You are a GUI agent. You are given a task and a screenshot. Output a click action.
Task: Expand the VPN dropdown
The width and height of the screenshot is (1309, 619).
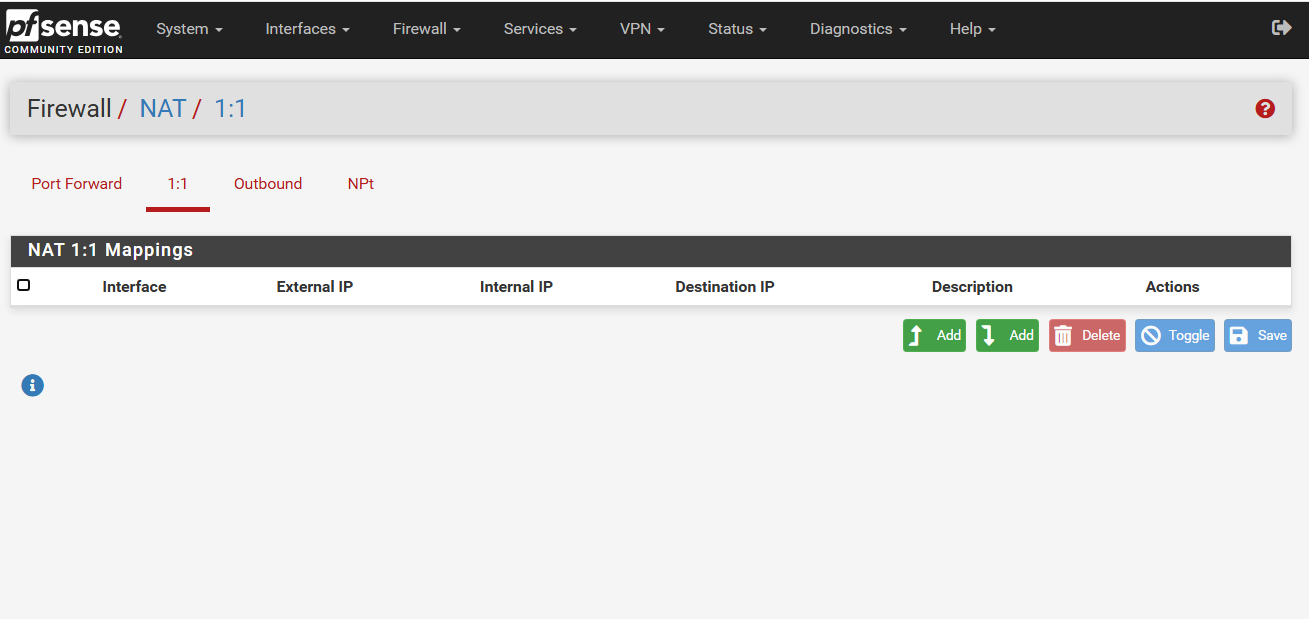pos(641,29)
